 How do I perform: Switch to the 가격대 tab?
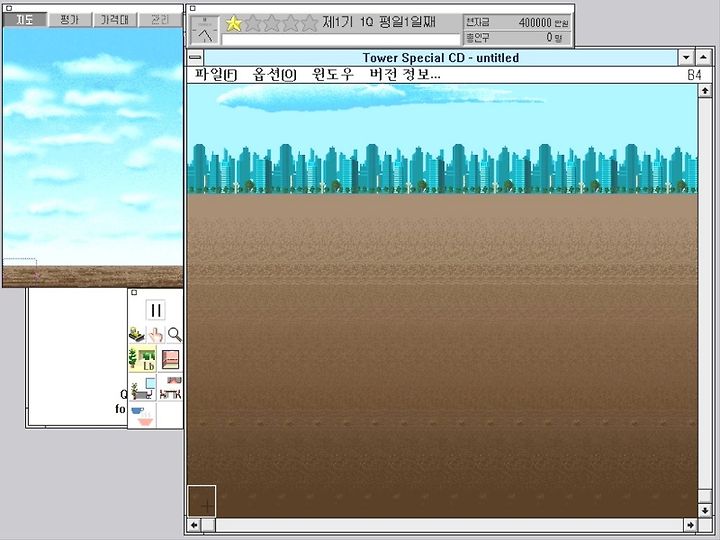pos(115,20)
